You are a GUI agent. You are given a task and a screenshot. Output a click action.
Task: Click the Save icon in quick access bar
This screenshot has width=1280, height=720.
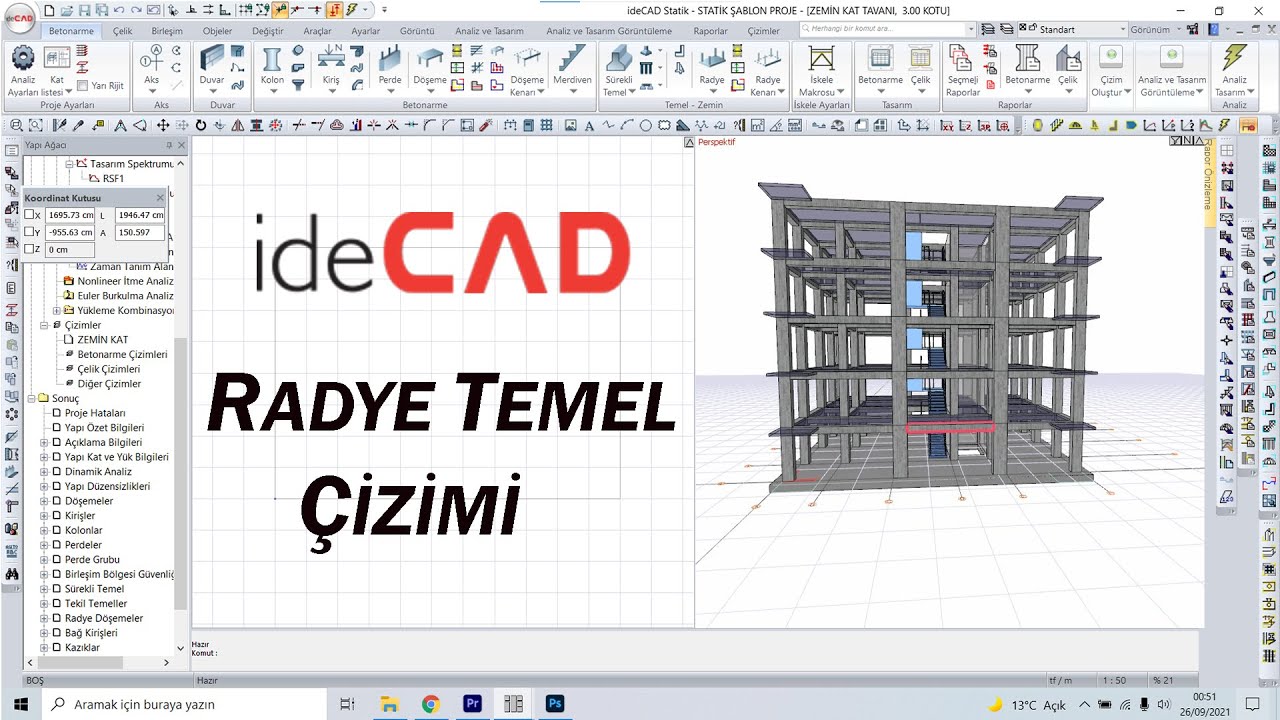pyautogui.click(x=85, y=10)
